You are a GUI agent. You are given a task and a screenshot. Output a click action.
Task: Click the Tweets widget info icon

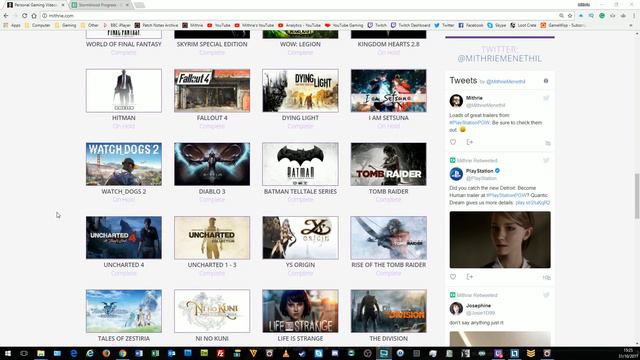546,81
